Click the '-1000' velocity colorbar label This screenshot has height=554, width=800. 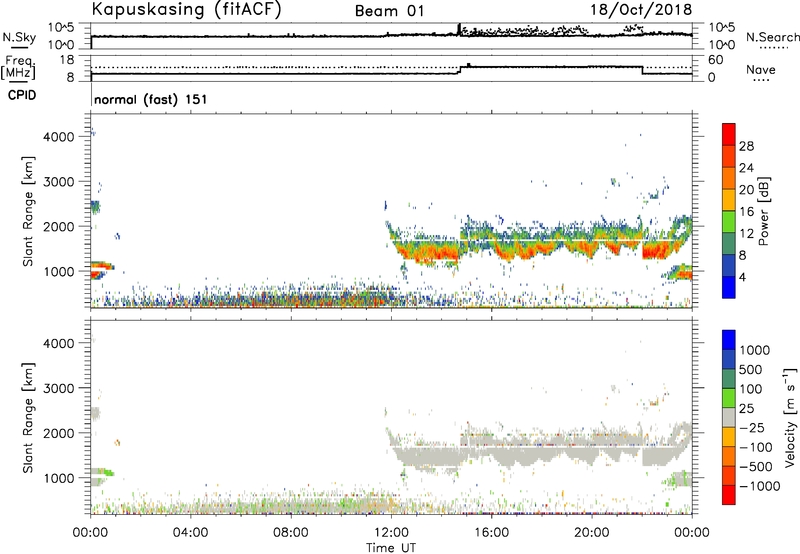pyautogui.click(x=759, y=486)
